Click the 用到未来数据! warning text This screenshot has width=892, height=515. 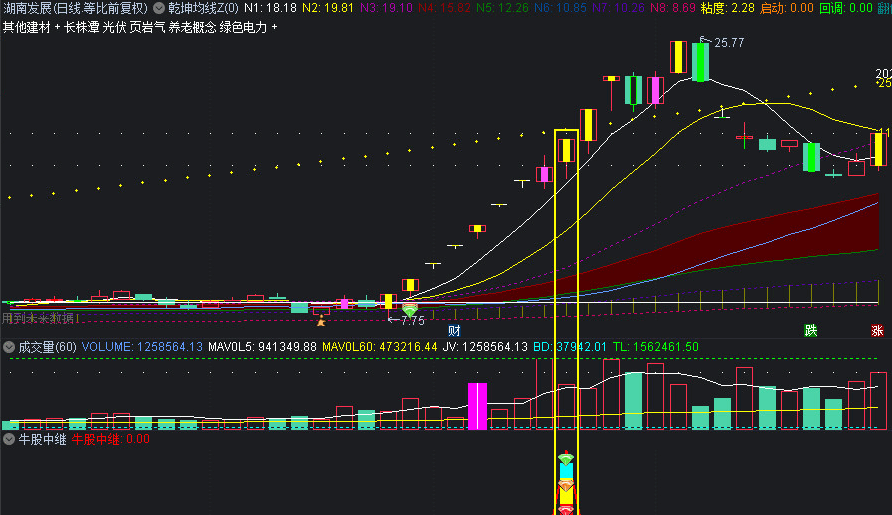pos(40,318)
